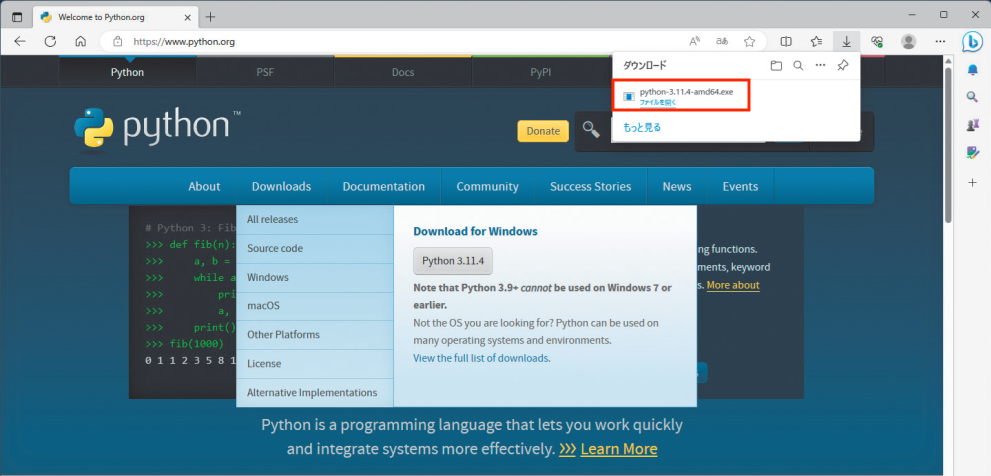Click もっと見る in downloads panel
Screen dimensions: 991x476
click(642, 128)
